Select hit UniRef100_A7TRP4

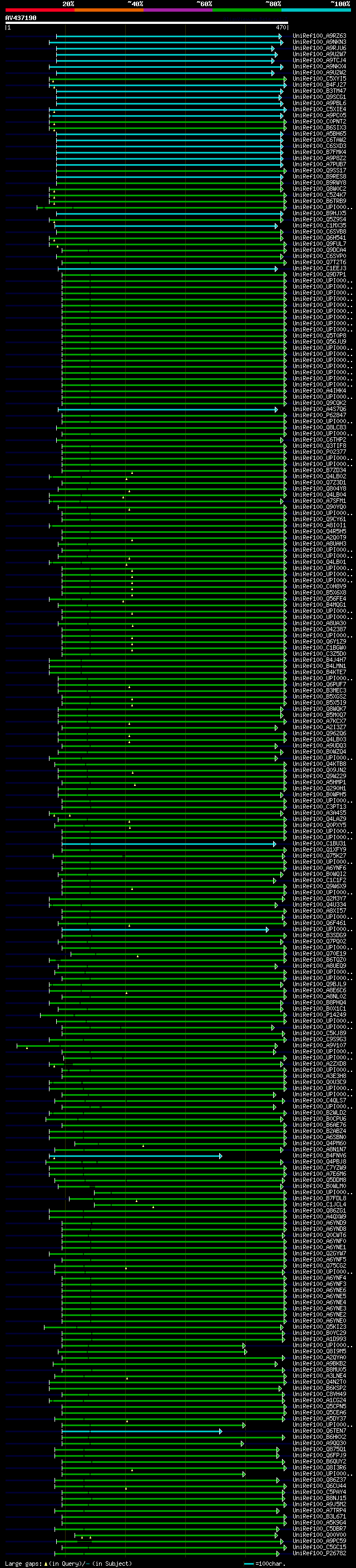click(319, 1510)
